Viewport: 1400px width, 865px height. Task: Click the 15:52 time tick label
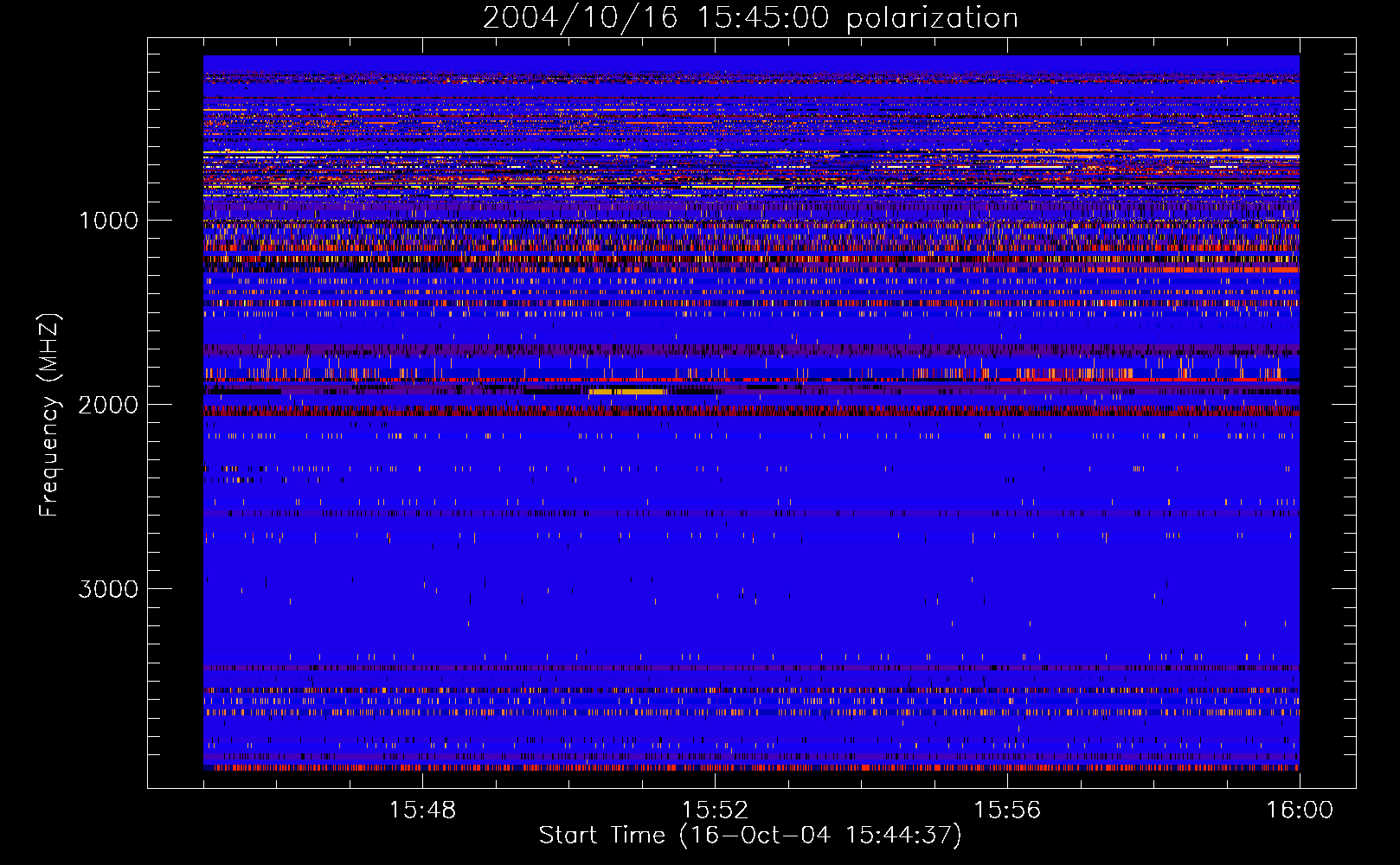click(x=715, y=811)
